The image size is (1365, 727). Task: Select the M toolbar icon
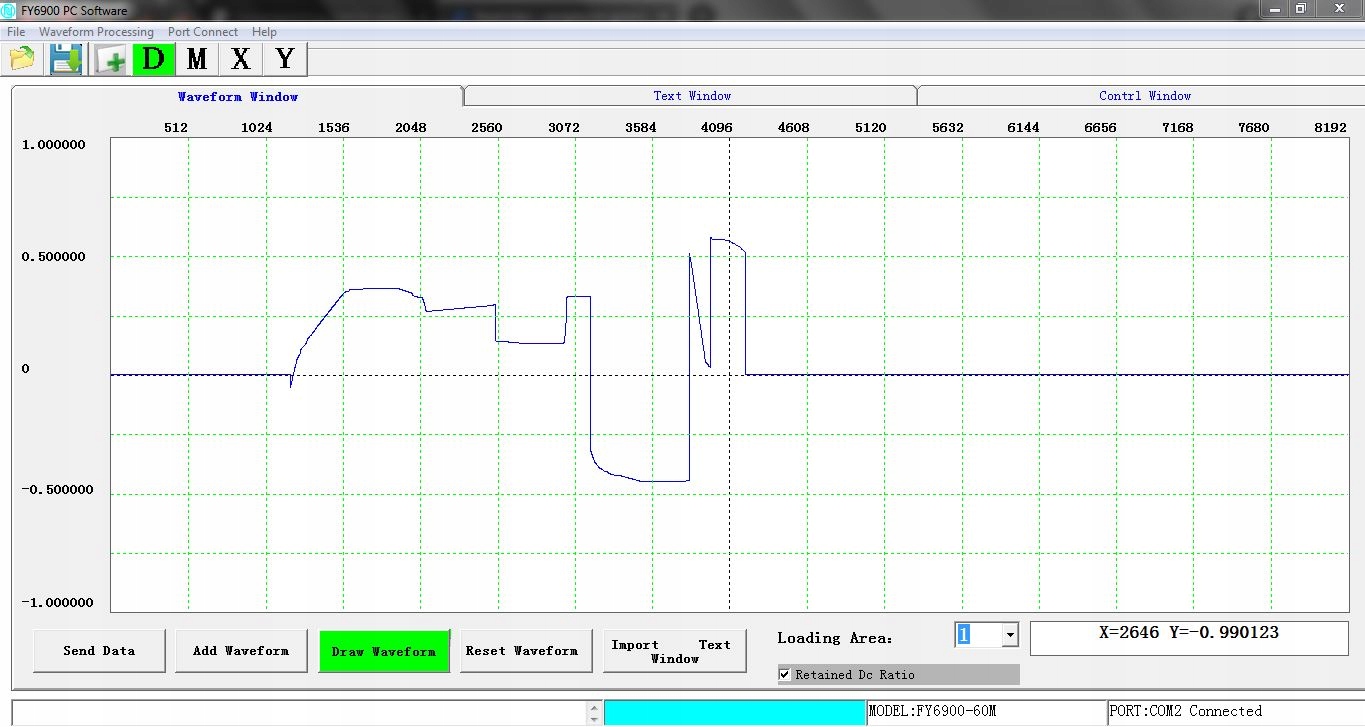click(197, 59)
